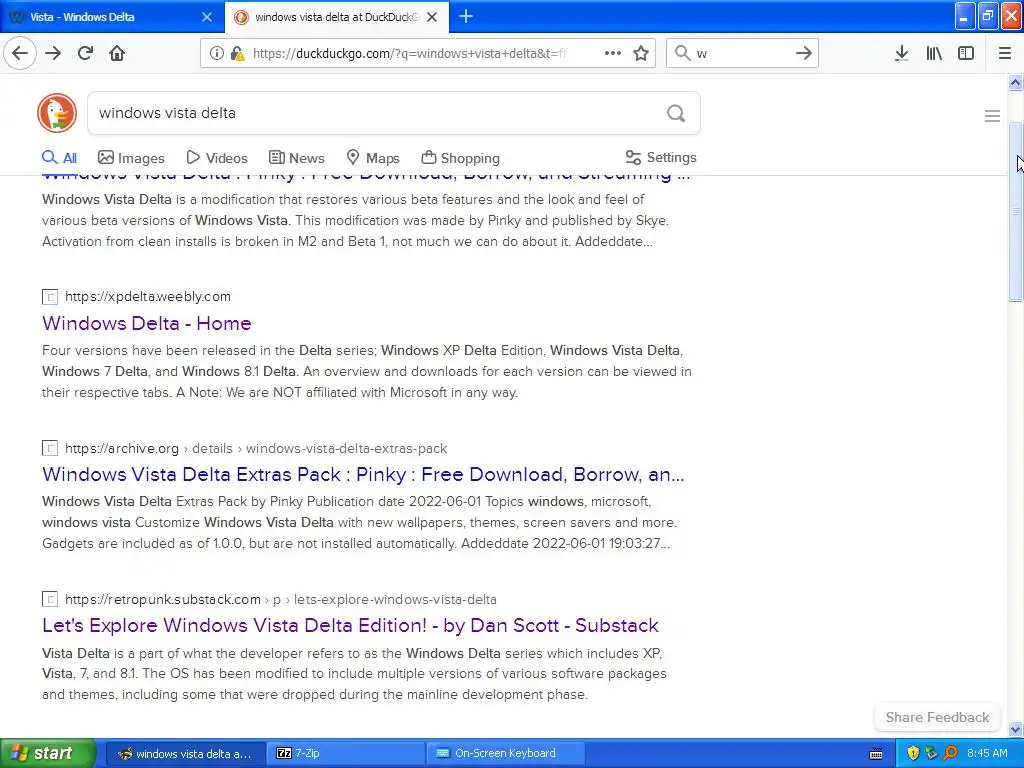Click the keyboard icon in taskbar
1024x768 pixels.
pos(876,754)
